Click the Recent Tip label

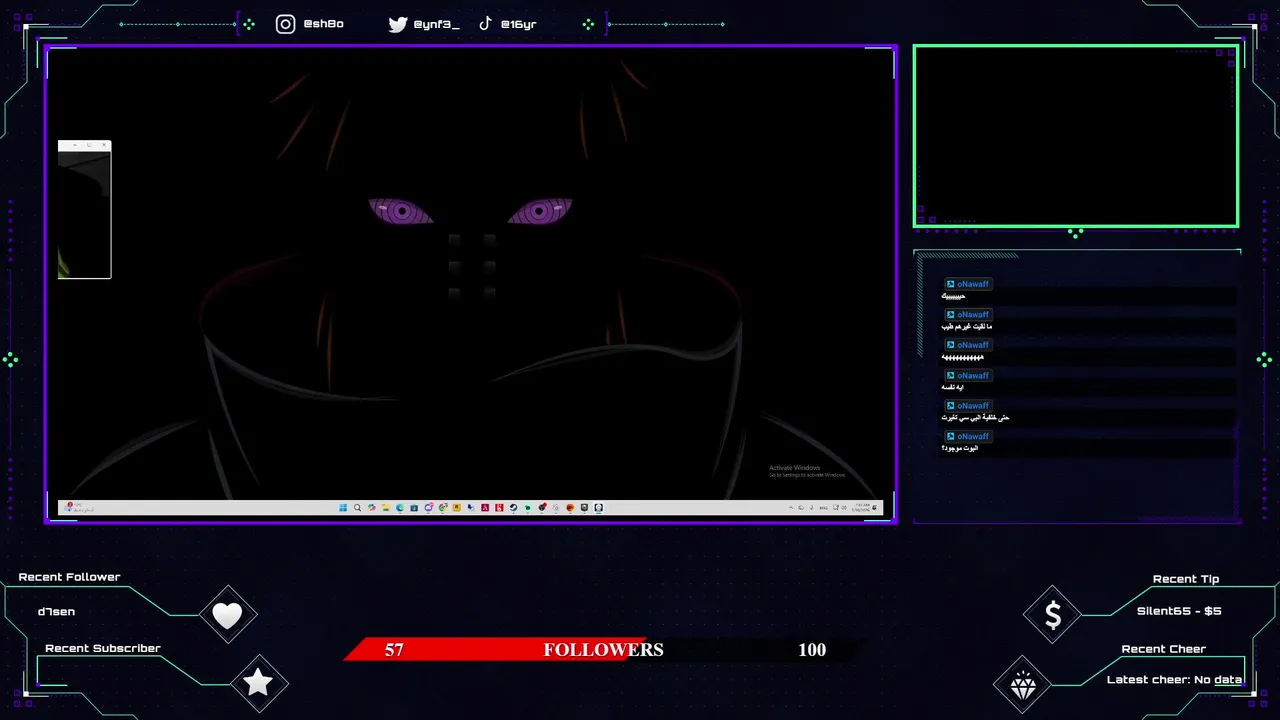pos(1186,579)
